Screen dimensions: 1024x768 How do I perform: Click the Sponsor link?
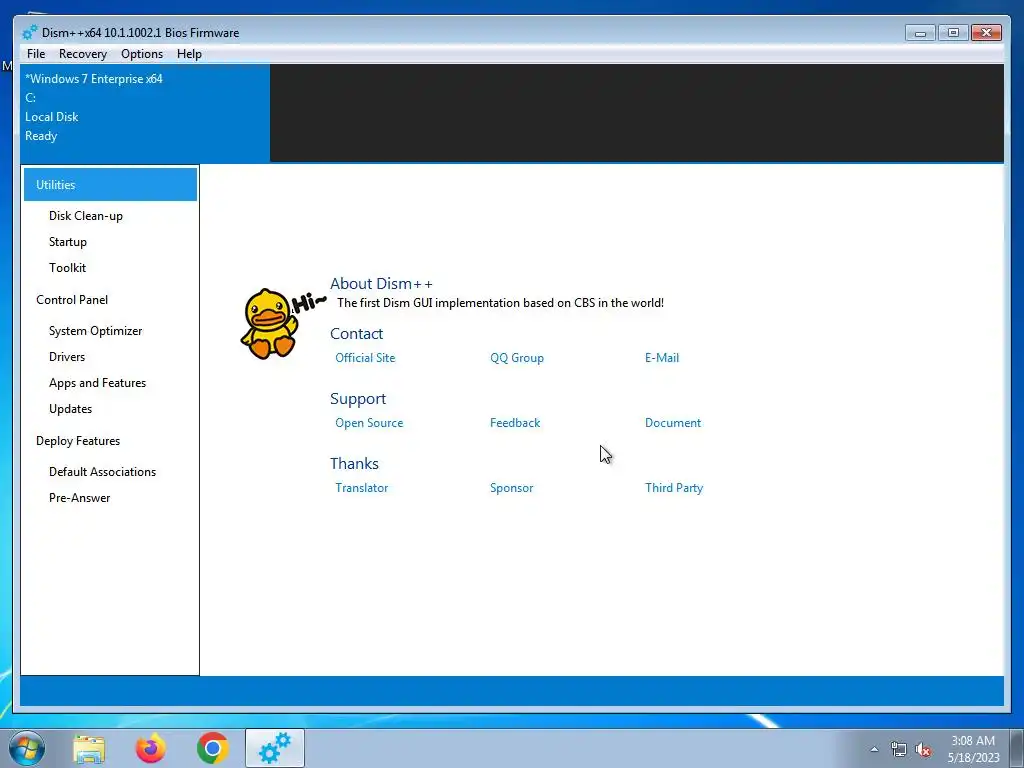coord(511,488)
